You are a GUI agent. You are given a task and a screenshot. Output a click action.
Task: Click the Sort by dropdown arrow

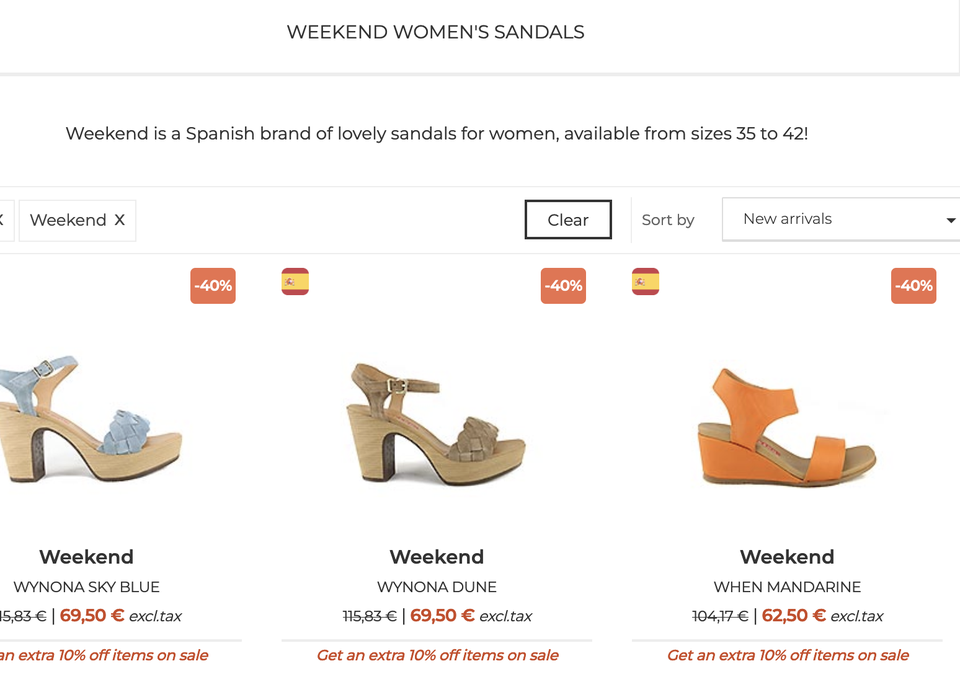(950, 220)
